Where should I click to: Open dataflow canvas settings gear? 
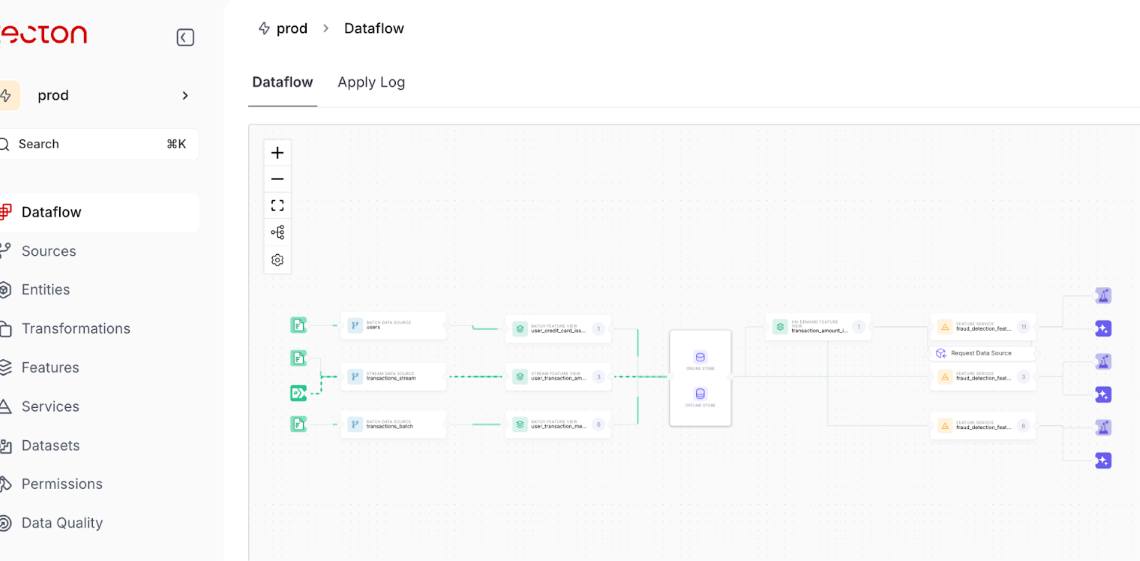277,260
